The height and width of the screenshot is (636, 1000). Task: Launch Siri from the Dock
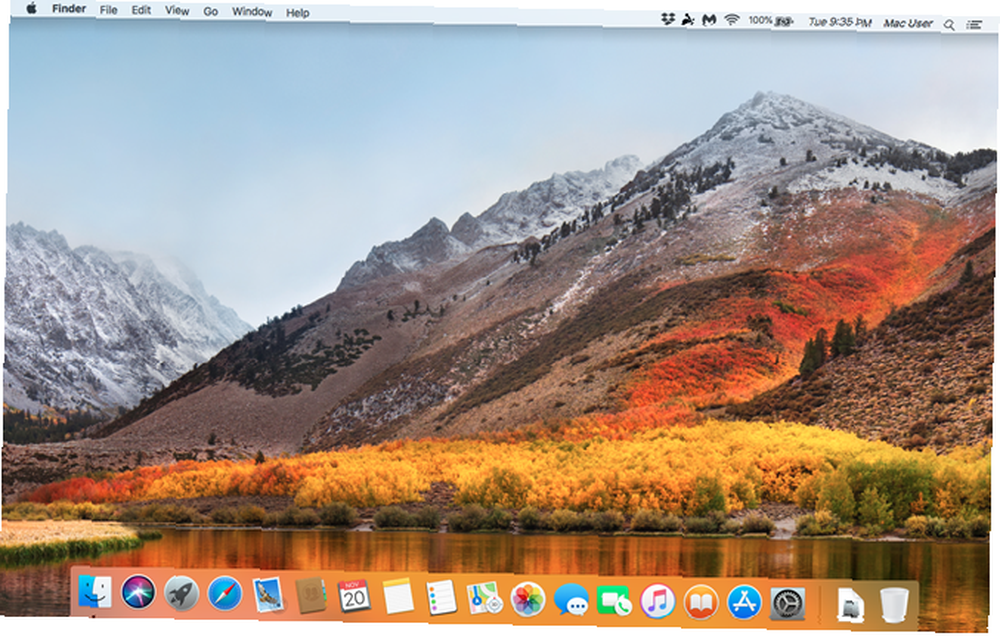138,593
